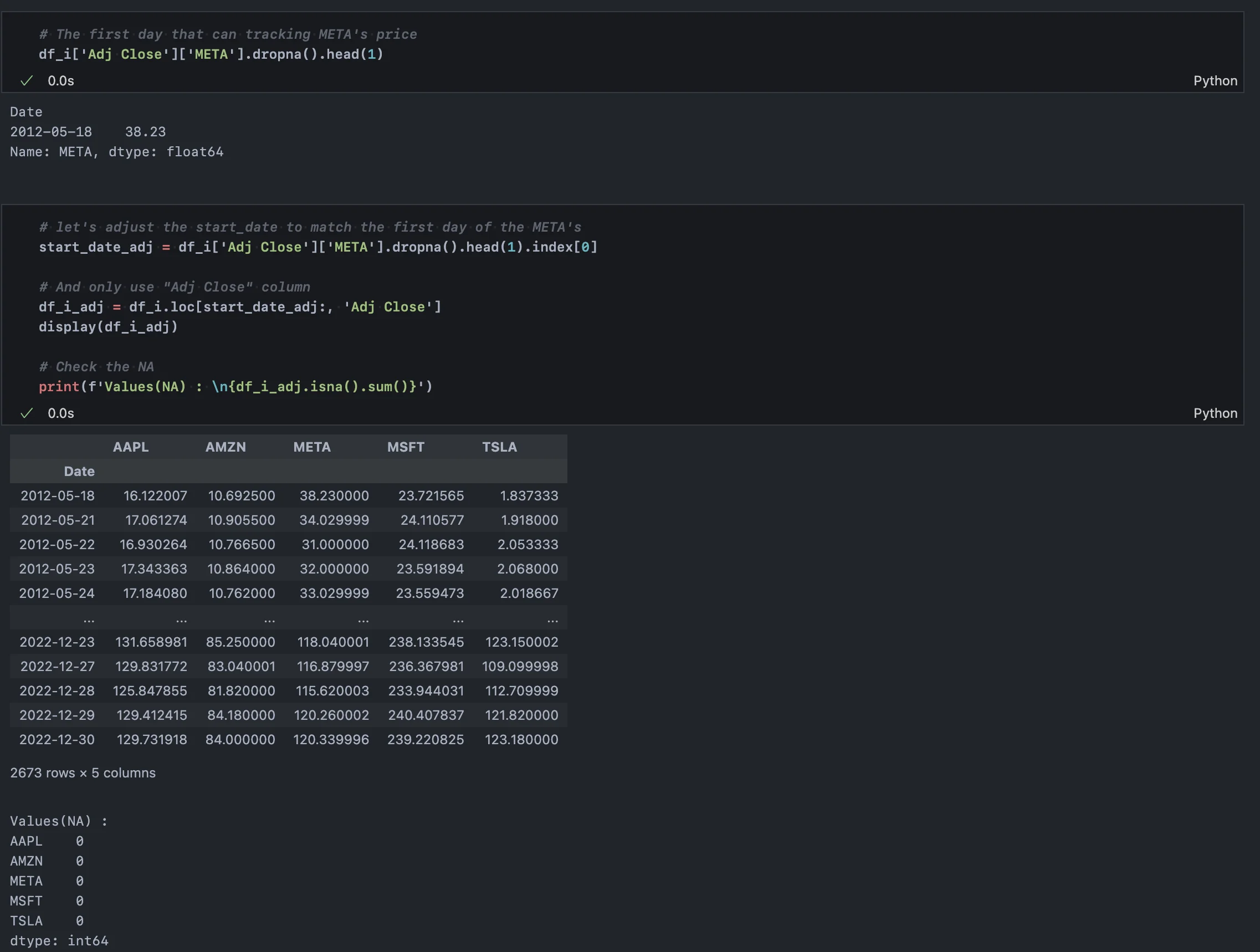Click the META column header
Screen dimensions: 1260x952
coord(311,447)
